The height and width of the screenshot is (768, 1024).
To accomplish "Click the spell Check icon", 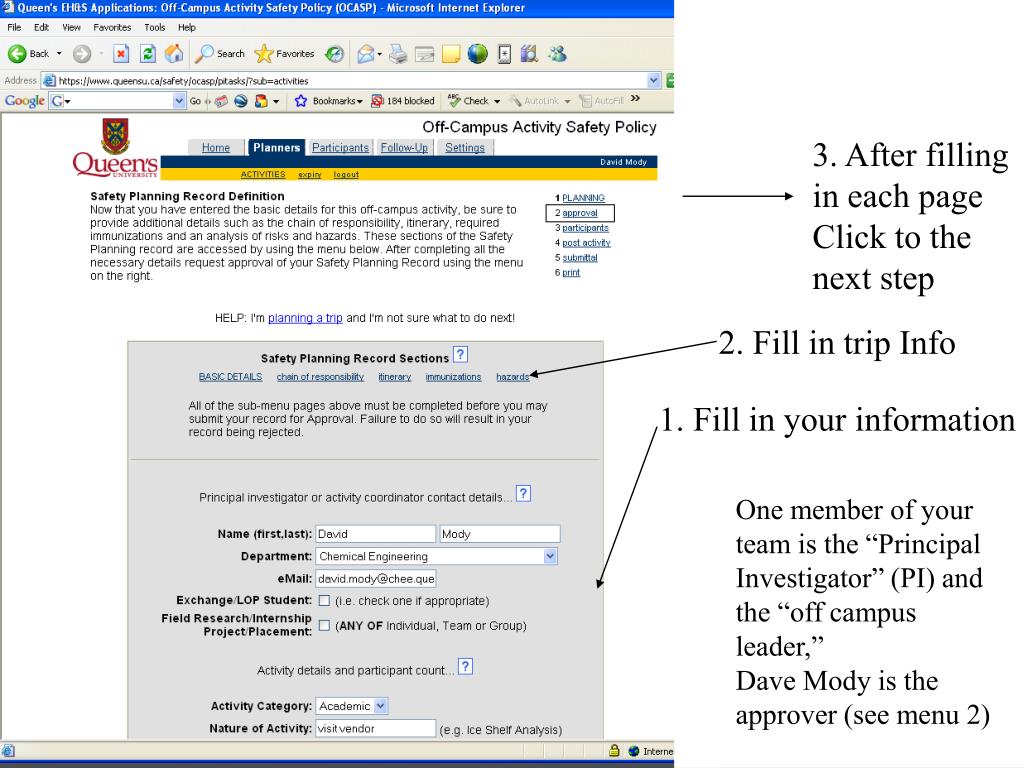I will pos(455,101).
